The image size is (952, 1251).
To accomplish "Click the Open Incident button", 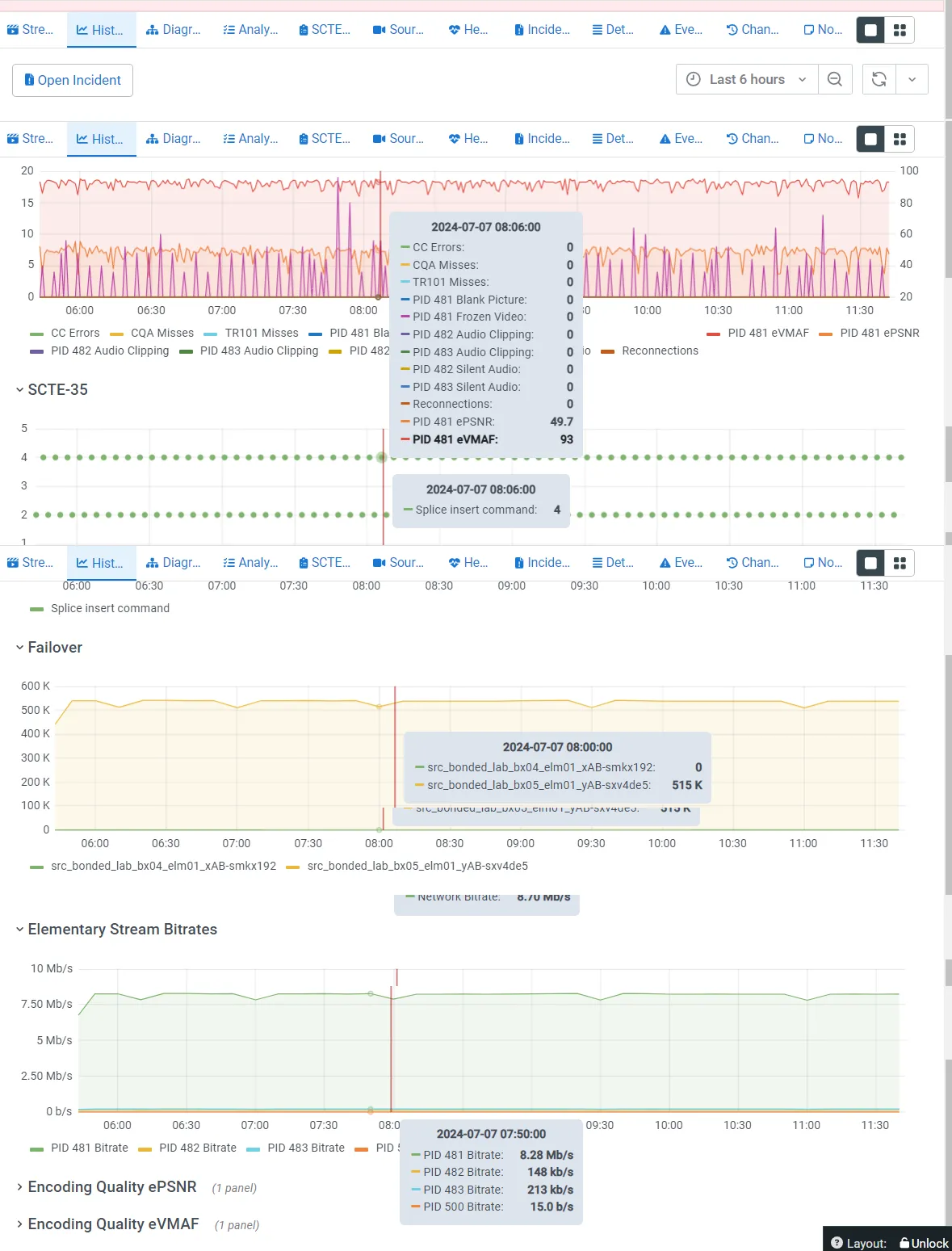I will coord(73,80).
